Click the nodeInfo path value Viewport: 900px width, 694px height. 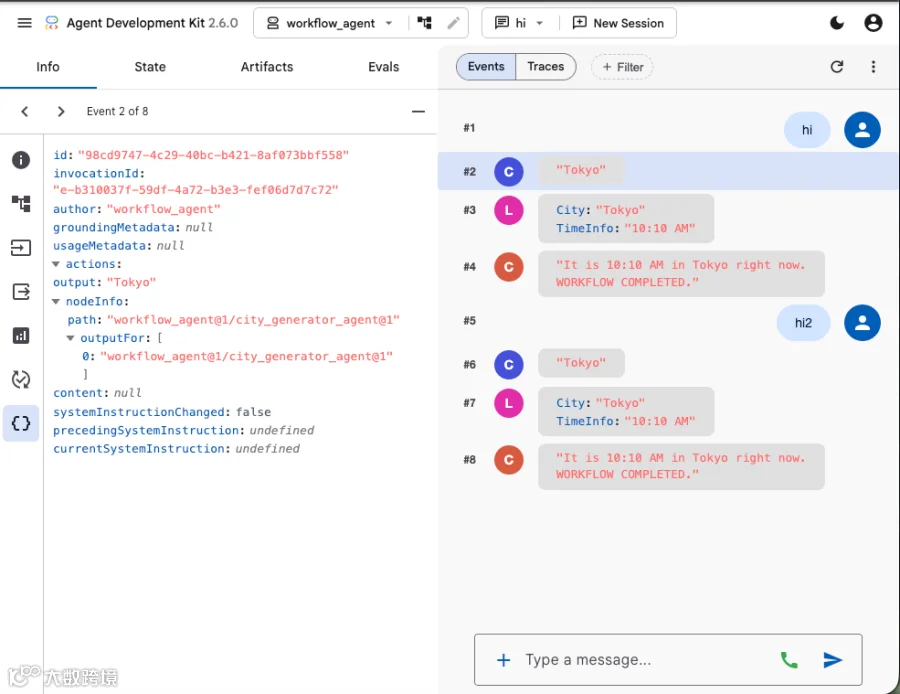click(x=253, y=320)
